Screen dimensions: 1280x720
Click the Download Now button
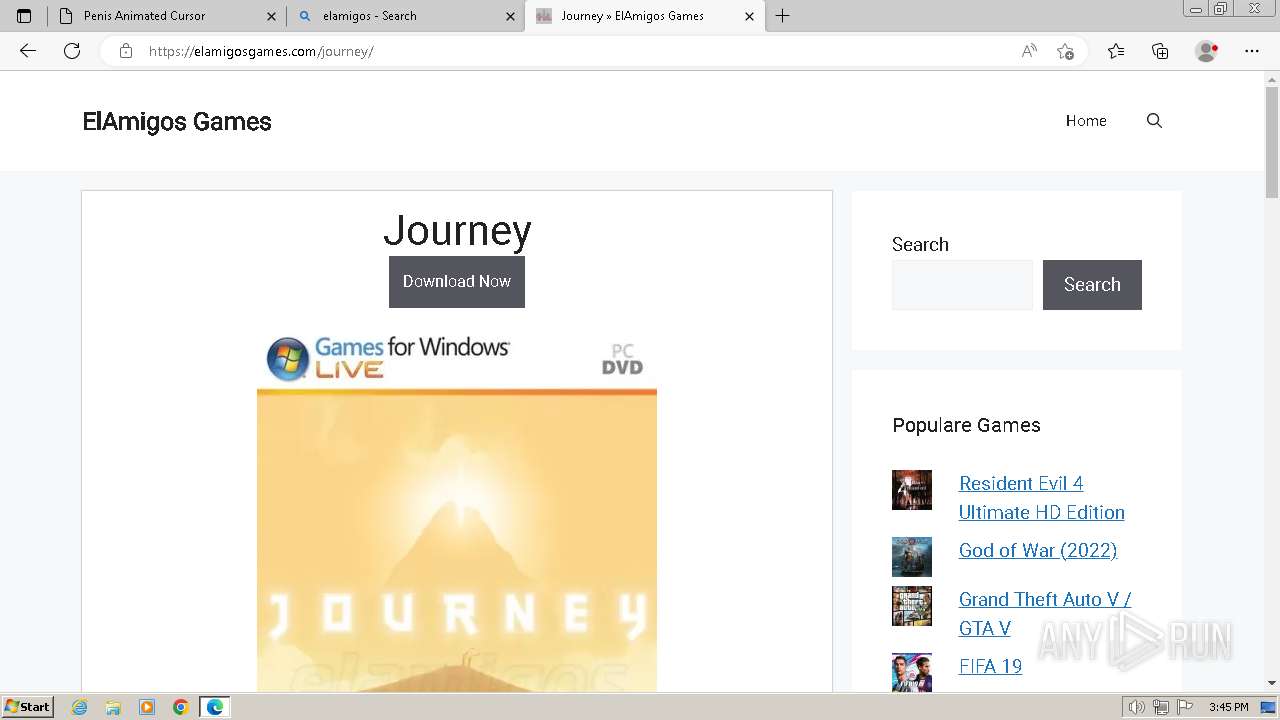tap(457, 282)
